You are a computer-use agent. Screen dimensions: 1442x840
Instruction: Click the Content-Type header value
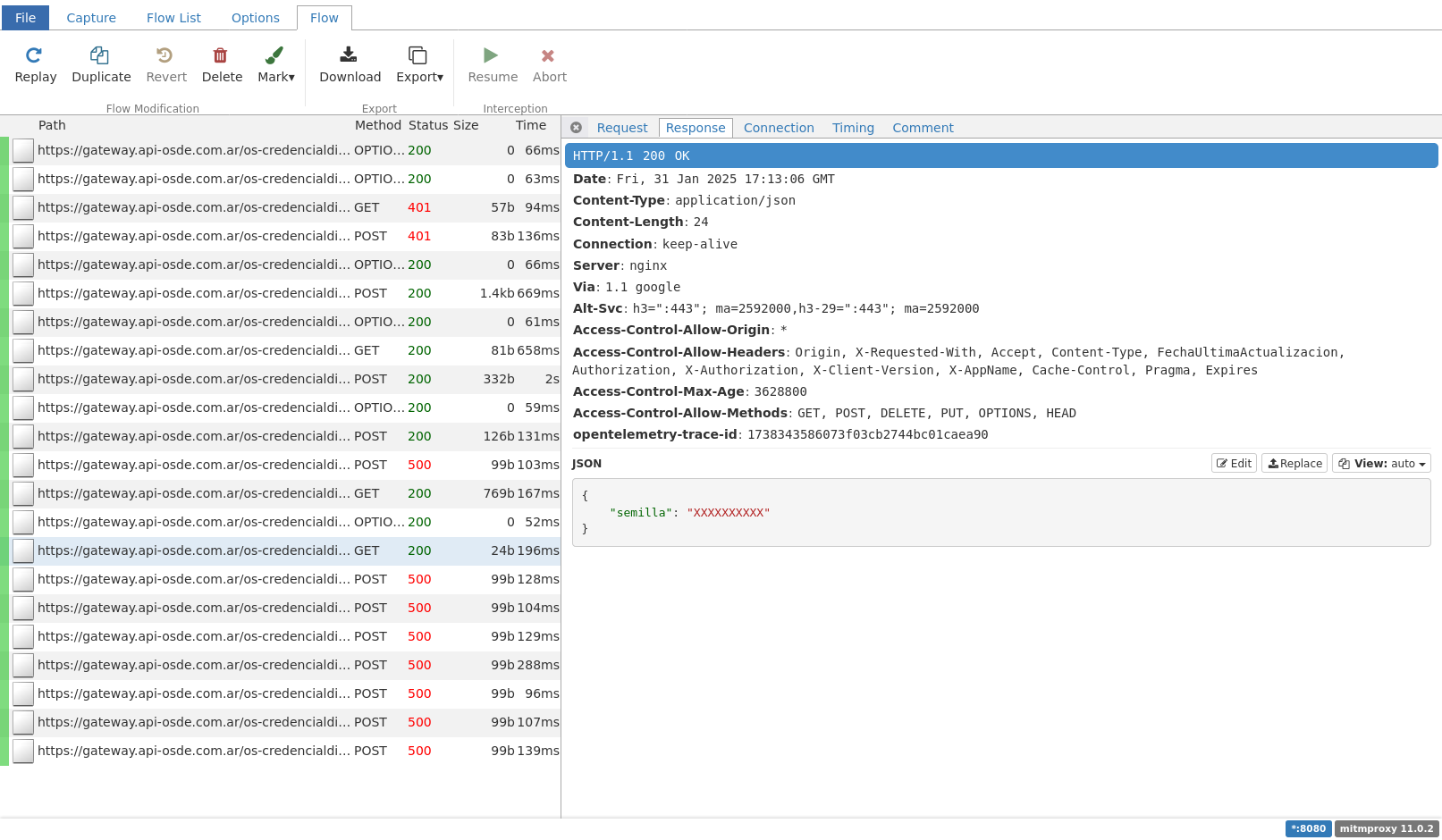click(735, 200)
